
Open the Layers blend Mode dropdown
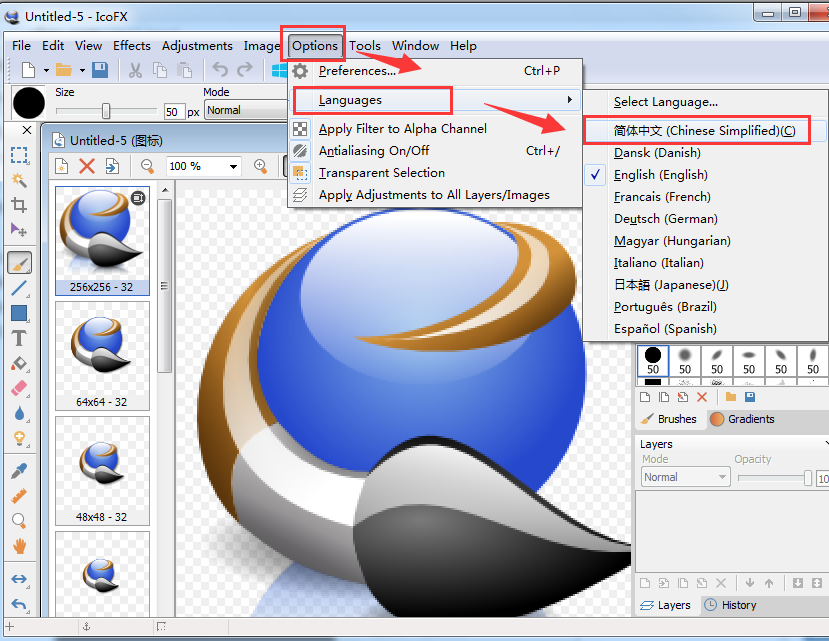[x=685, y=478]
